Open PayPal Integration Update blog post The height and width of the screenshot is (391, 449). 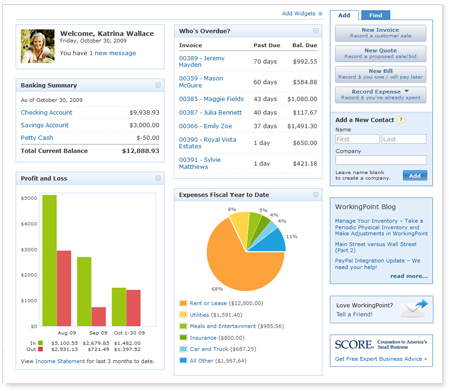pyautogui.click(x=377, y=264)
